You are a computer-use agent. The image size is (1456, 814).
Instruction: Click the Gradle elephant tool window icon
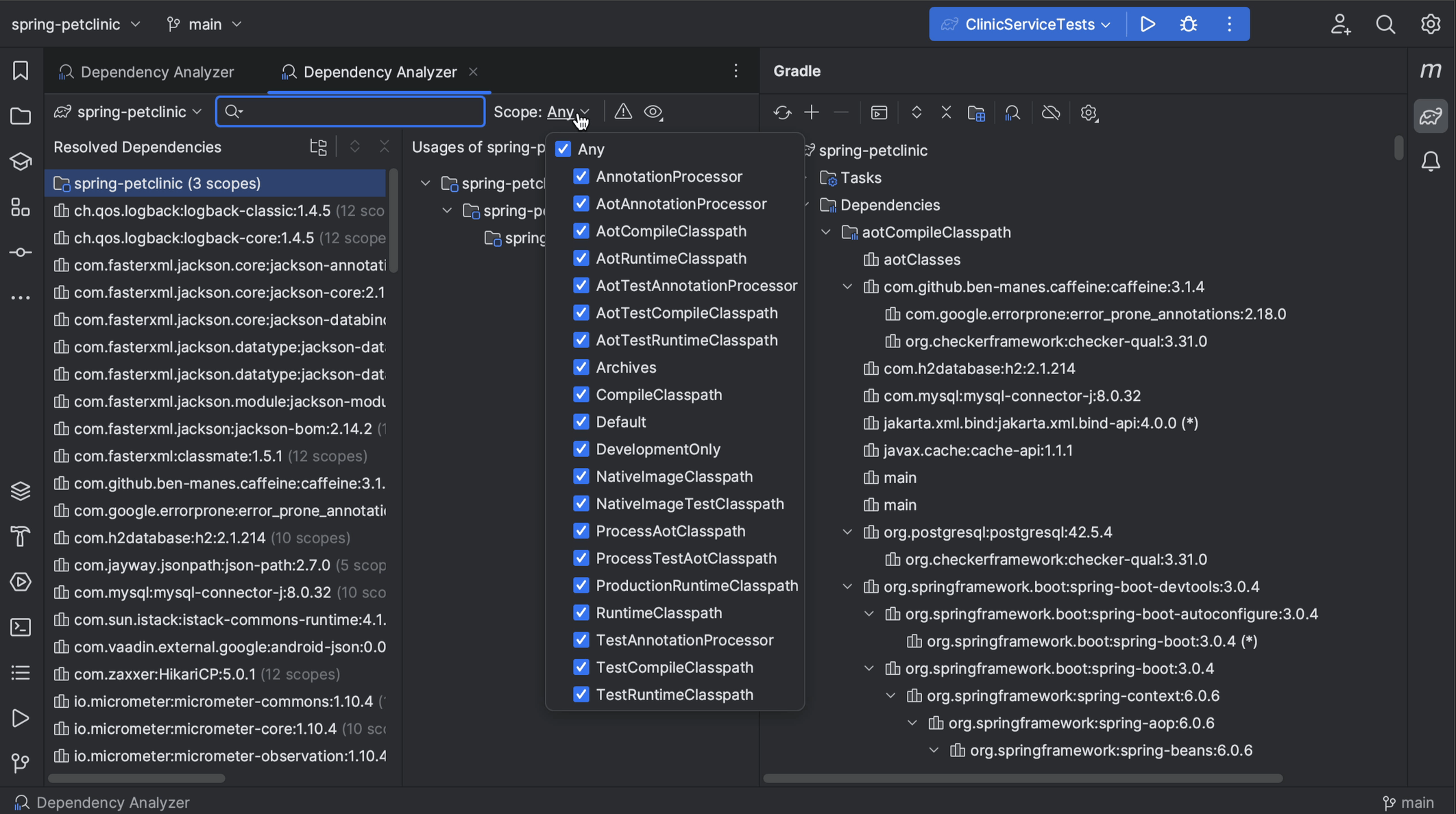click(x=1431, y=116)
